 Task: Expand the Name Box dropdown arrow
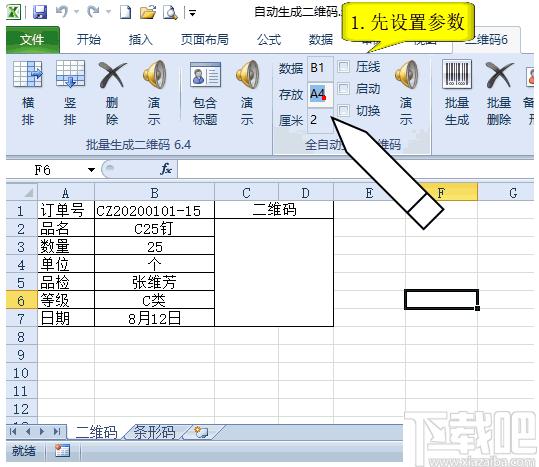click(x=91, y=169)
